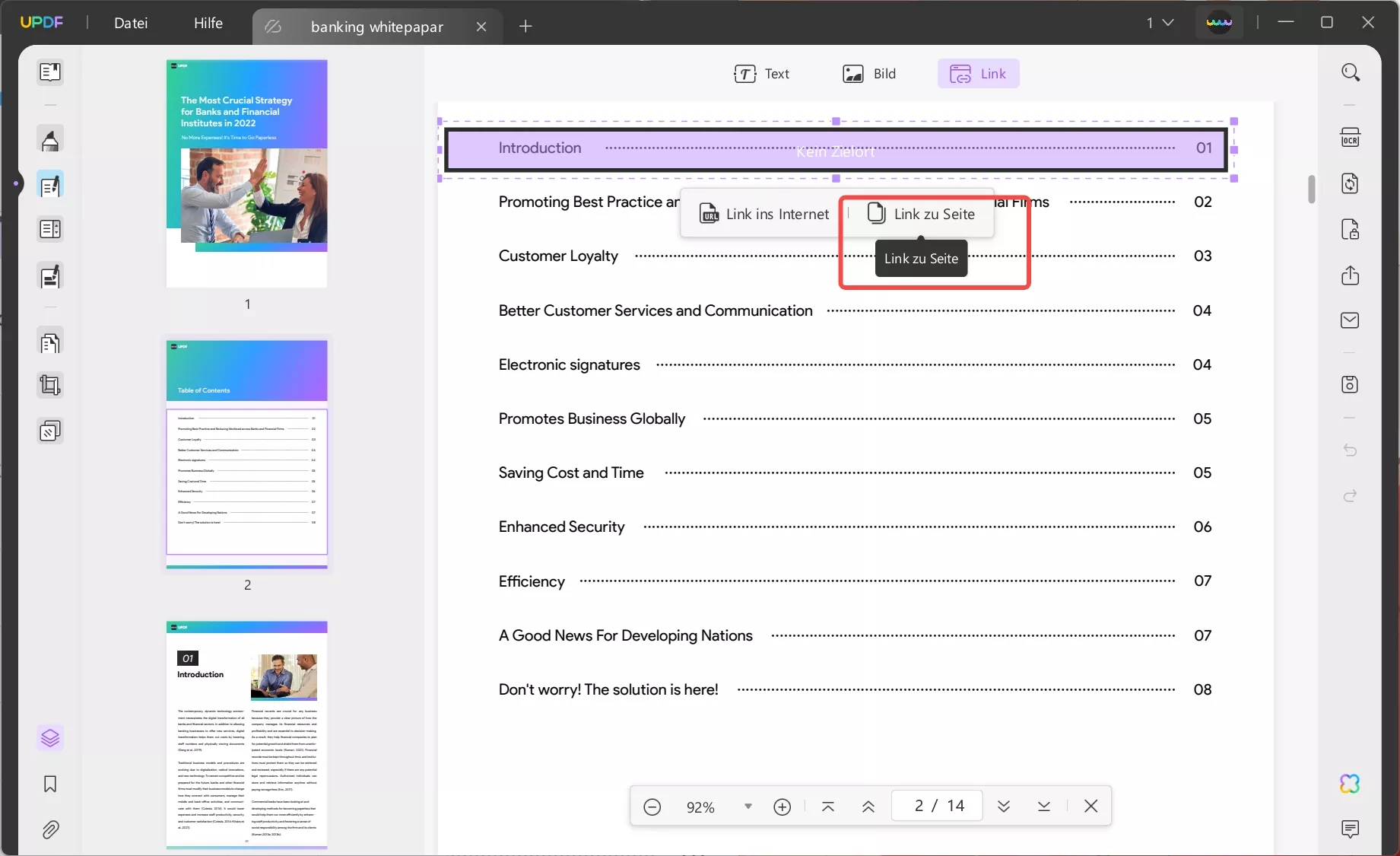Click the Customer Loyalty entry

[x=558, y=256]
